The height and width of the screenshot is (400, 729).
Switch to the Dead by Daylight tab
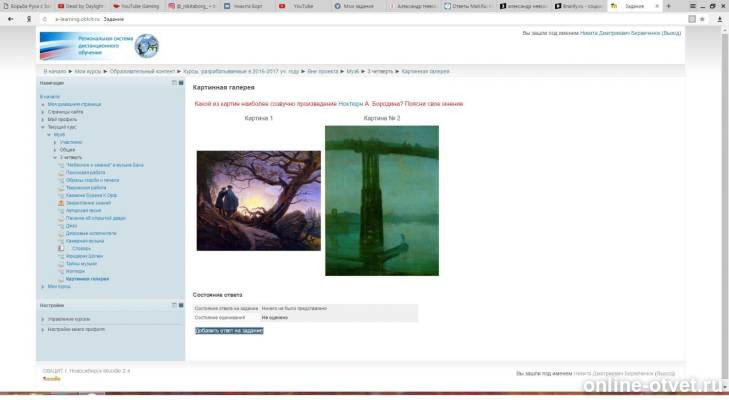coord(85,6)
